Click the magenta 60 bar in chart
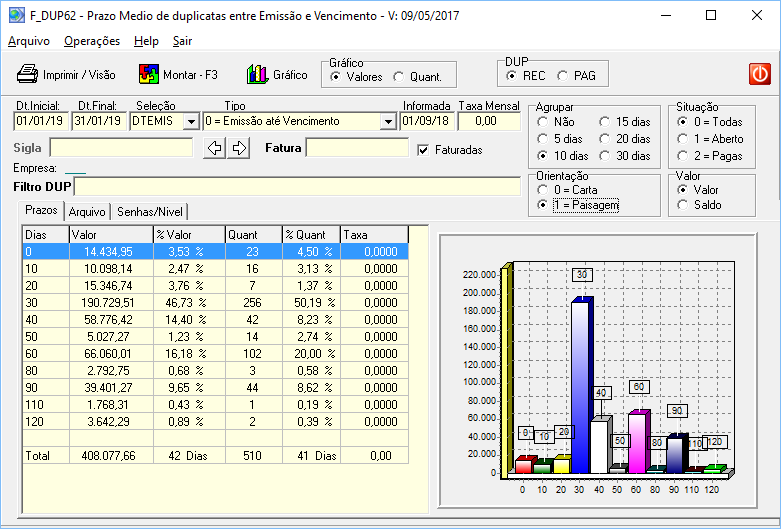Viewport: 781px width, 529px height. (638, 442)
